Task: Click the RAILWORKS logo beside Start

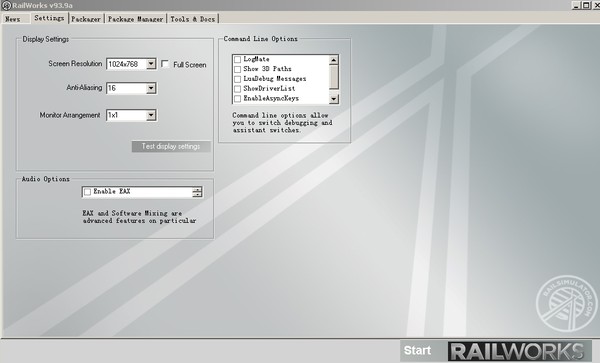Action: tap(520, 351)
